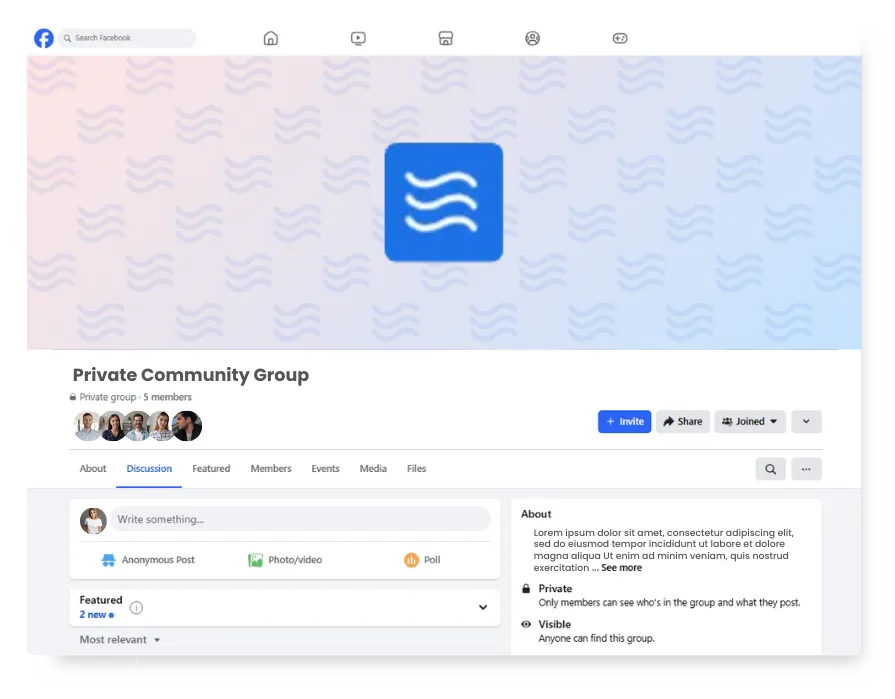Click your avatar beside Write something
The width and height of the screenshot is (895, 699).
tap(93, 520)
